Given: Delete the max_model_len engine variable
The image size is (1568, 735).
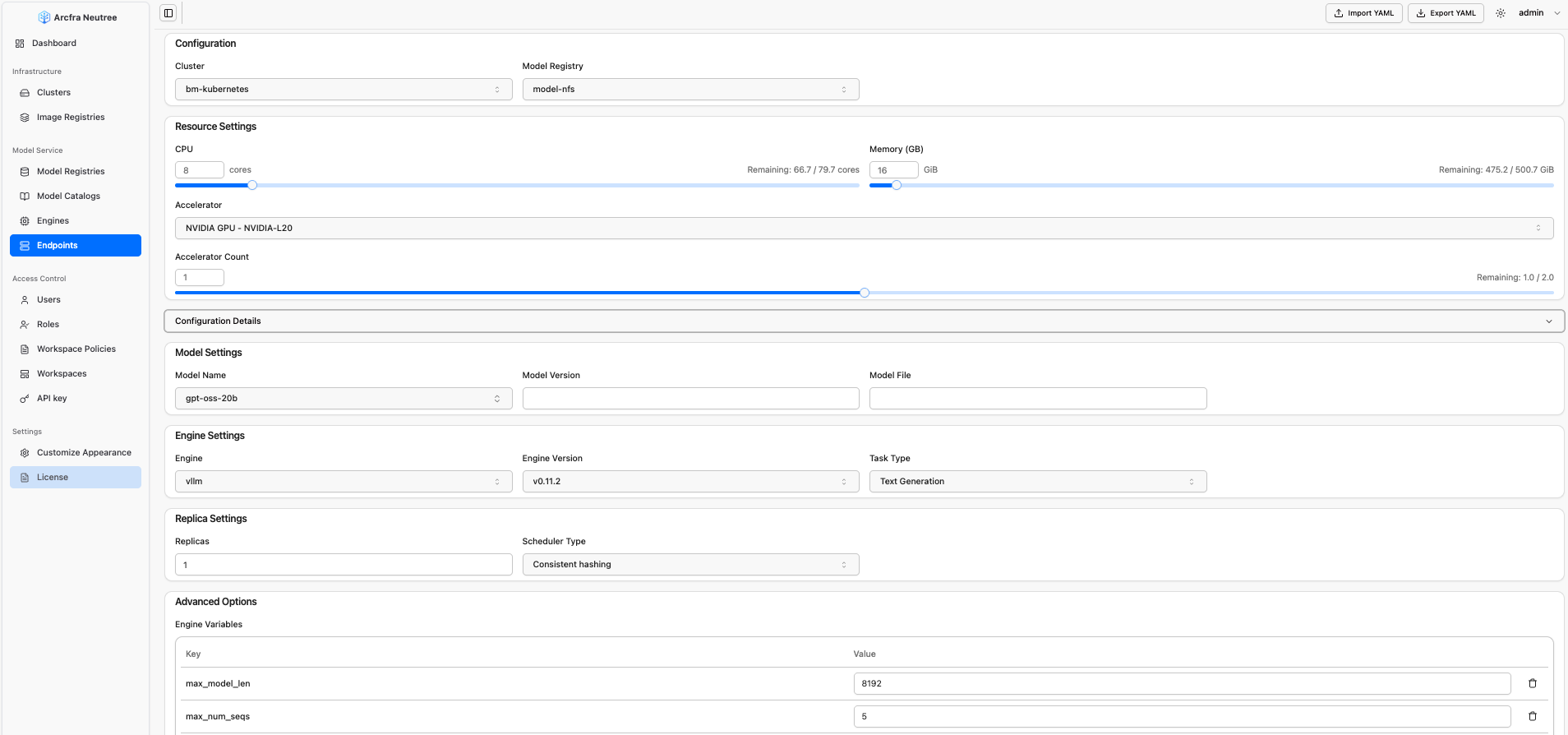Looking at the screenshot, I should click(1532, 683).
